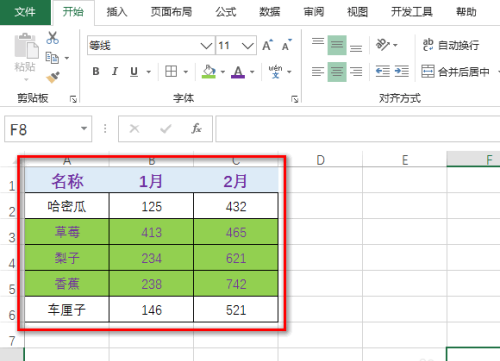Expand the Name Box dropdown arrow

click(x=84, y=129)
